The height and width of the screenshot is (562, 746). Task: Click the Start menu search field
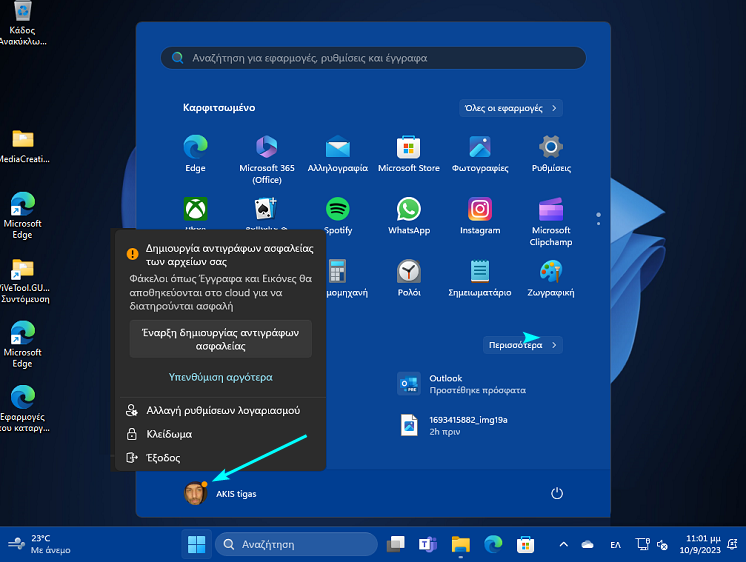(373, 58)
